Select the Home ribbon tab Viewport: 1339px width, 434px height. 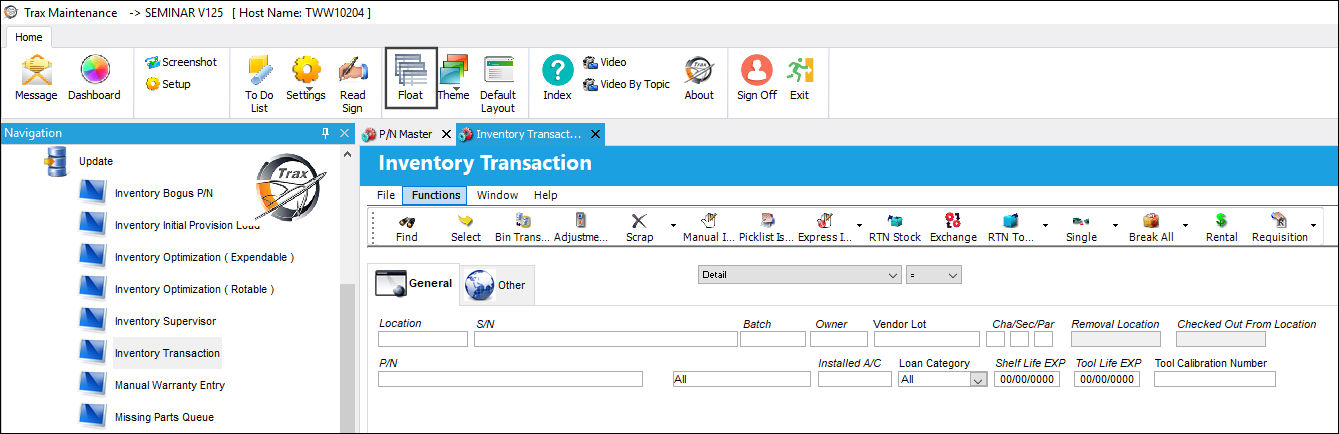click(28, 36)
